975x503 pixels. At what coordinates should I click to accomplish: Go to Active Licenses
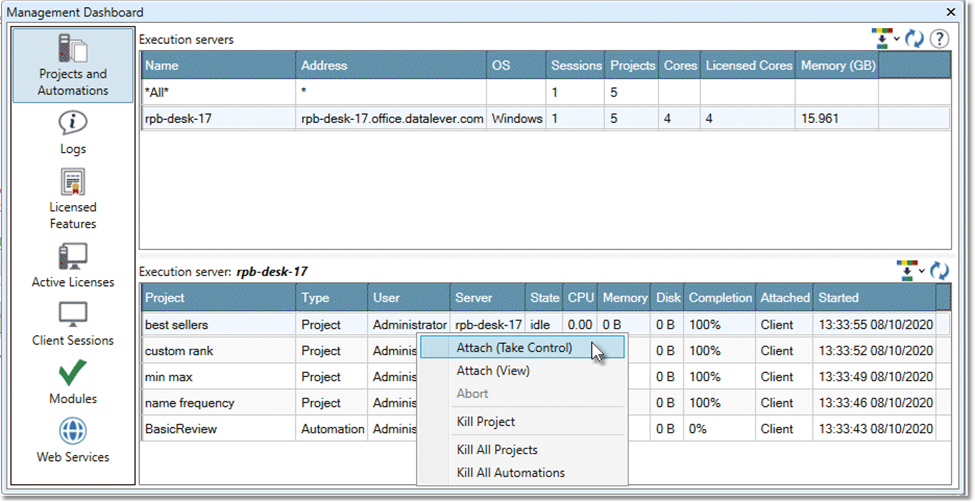tap(73, 265)
